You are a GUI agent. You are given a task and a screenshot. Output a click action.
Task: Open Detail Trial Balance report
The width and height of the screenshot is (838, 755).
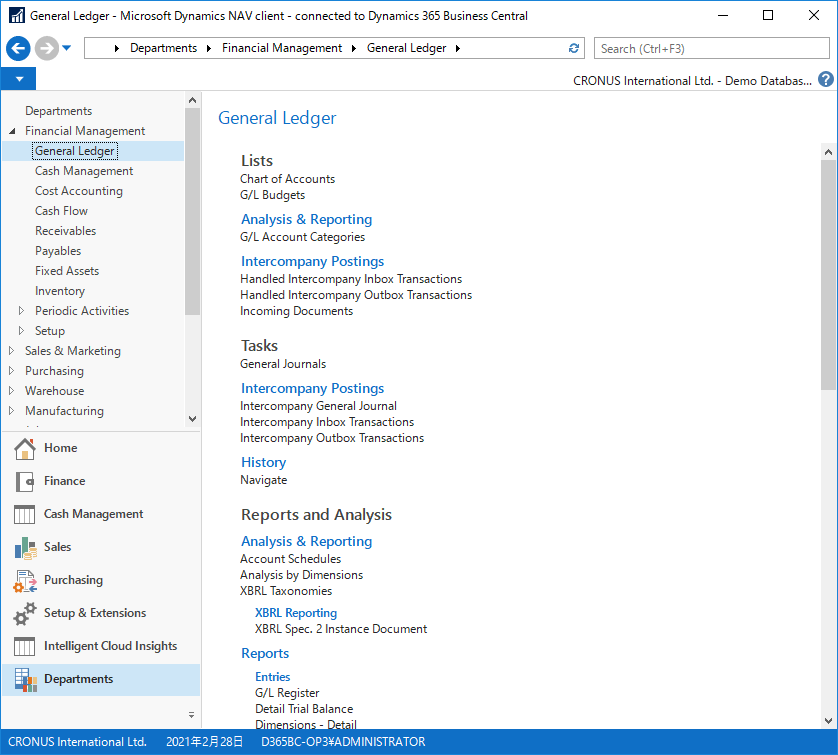point(304,709)
